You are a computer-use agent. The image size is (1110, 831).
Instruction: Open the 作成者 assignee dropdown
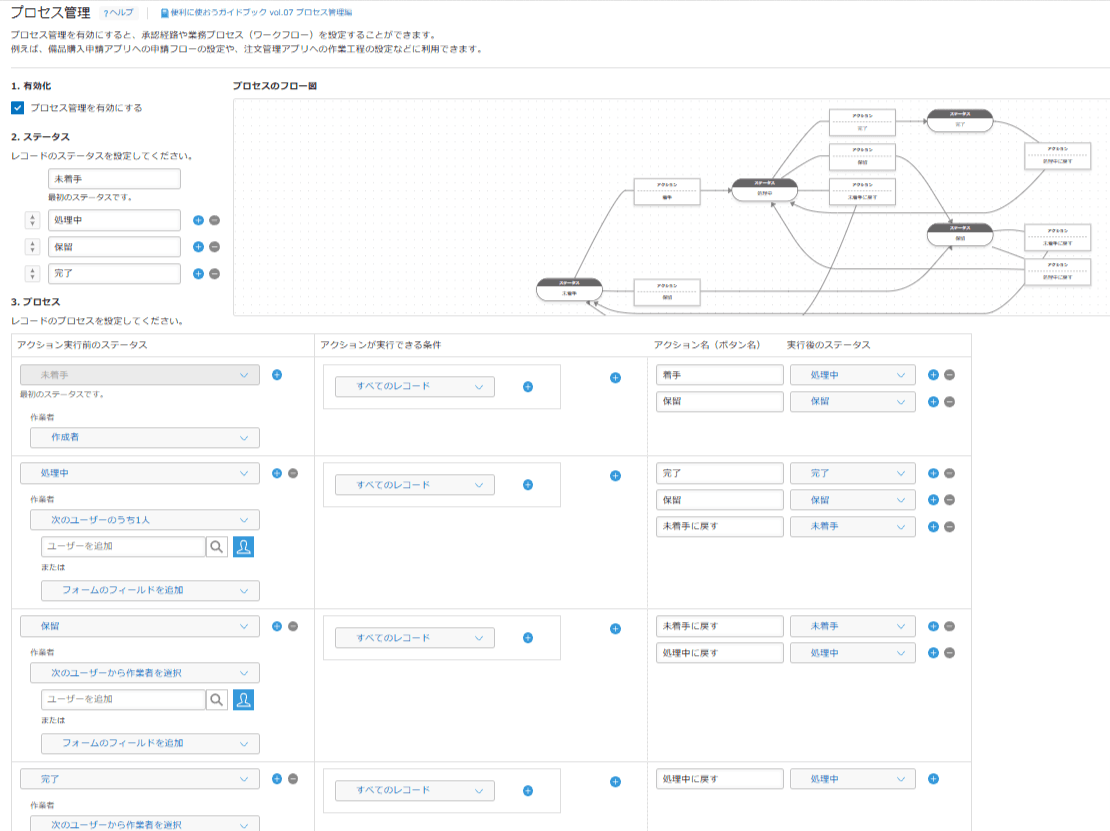coord(144,437)
